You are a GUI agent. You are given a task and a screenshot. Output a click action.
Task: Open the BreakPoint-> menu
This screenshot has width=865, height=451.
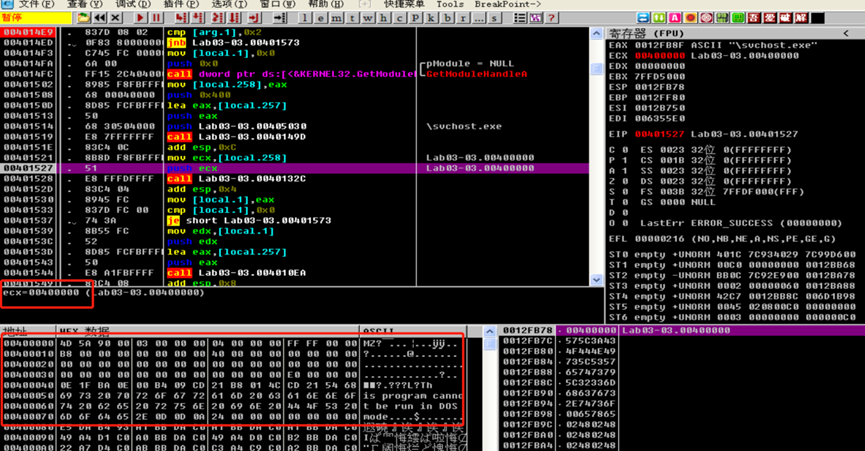(508, 4)
